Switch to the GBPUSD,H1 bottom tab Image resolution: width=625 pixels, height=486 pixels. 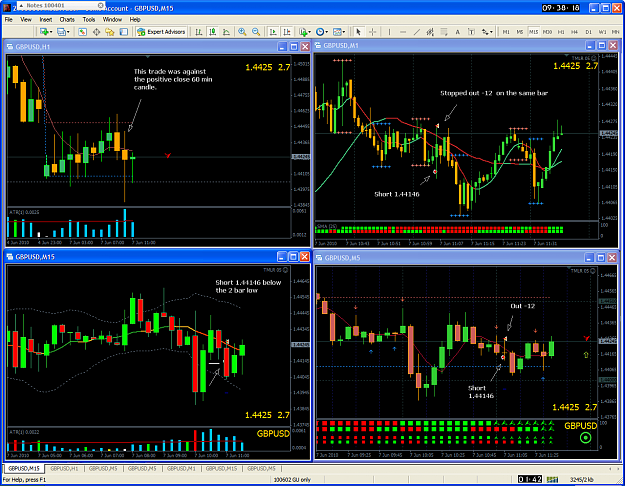point(64,468)
